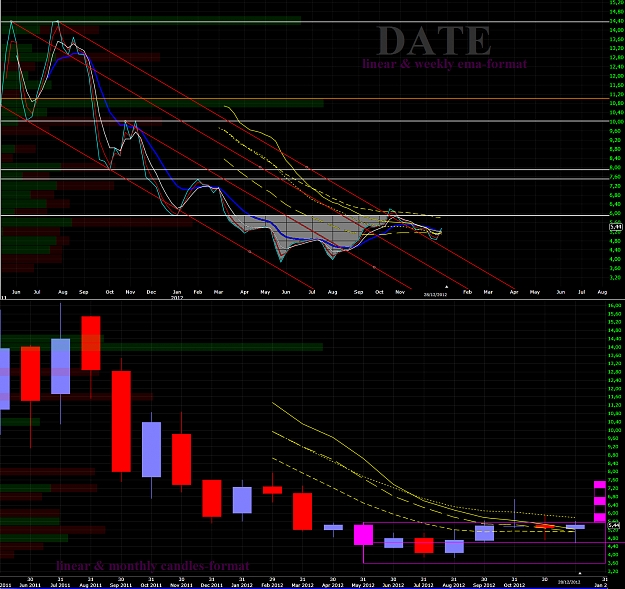This screenshot has width=625, height=589.
Task: Click the 'Jan 2012' label on weekly time axis
Action: click(177, 294)
